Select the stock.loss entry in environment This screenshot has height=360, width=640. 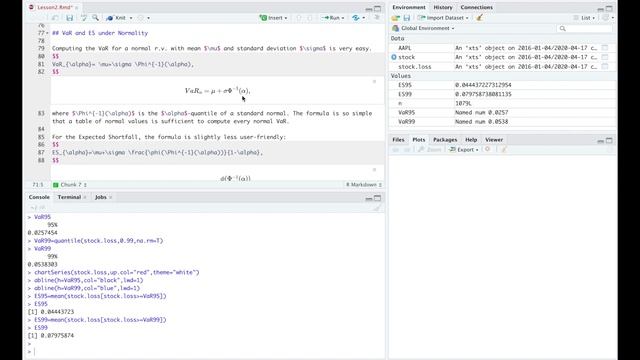click(502, 67)
